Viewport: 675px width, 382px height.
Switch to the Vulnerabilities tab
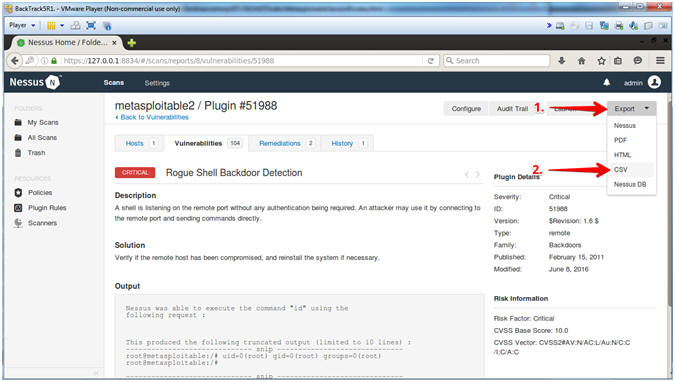click(208, 143)
